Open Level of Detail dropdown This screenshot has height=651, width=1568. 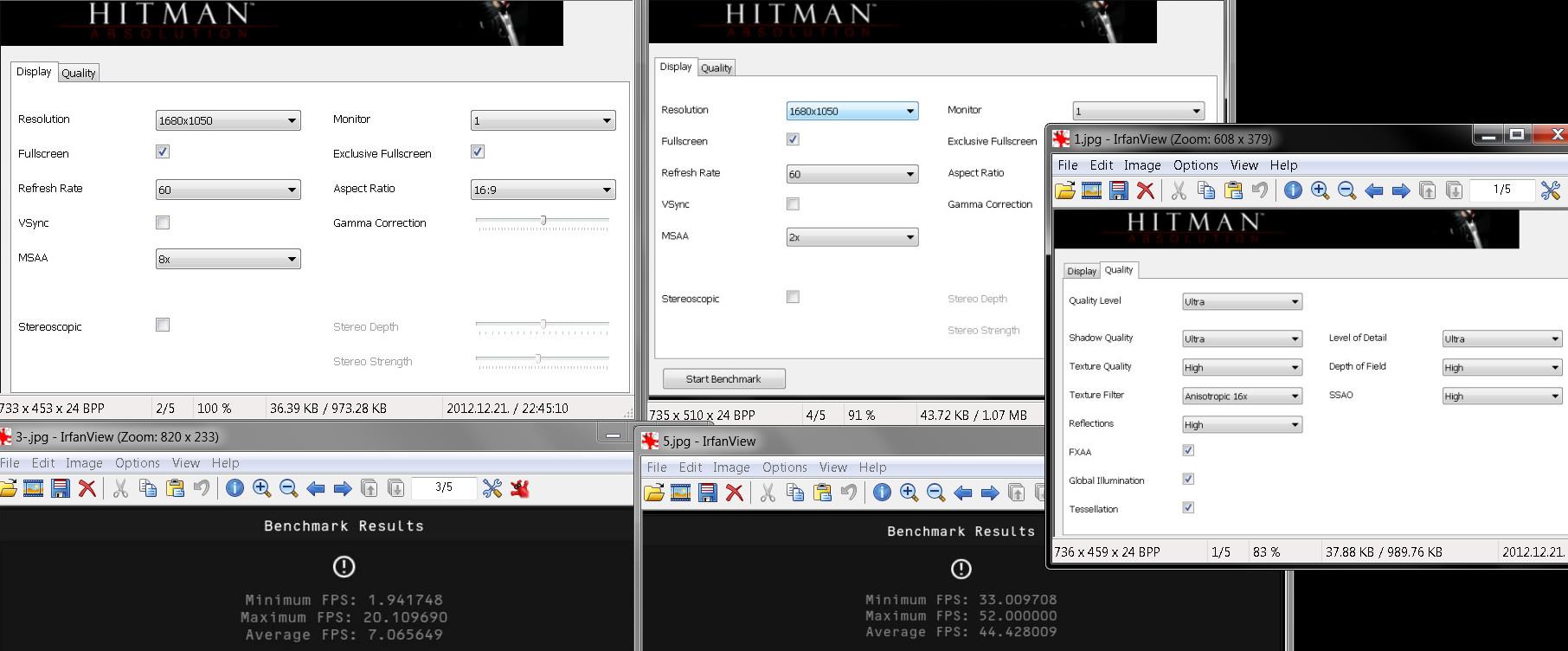1501,338
